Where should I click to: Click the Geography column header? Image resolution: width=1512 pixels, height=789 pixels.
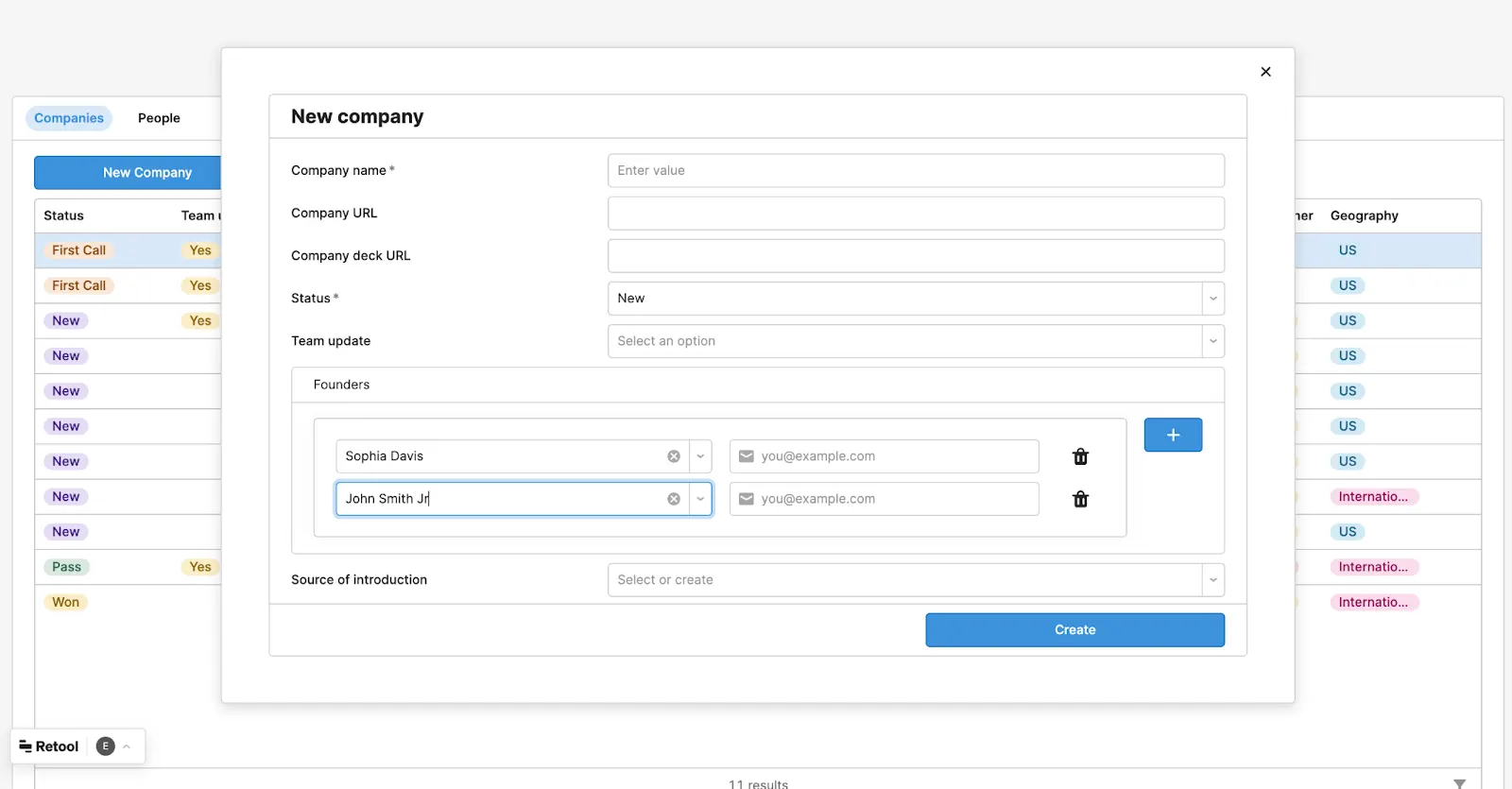point(1364,215)
